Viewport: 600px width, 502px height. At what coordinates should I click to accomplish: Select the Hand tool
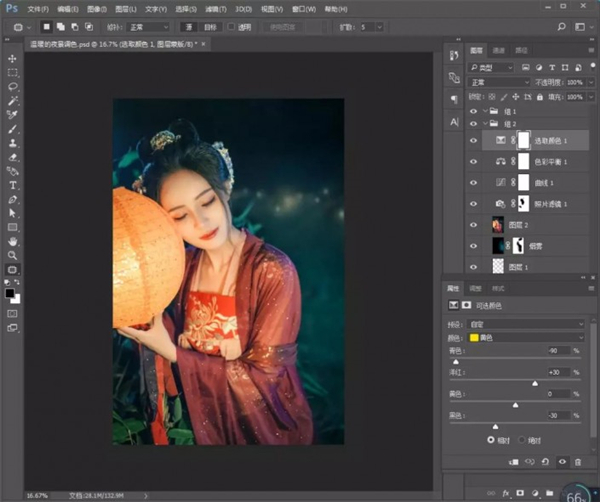13,241
